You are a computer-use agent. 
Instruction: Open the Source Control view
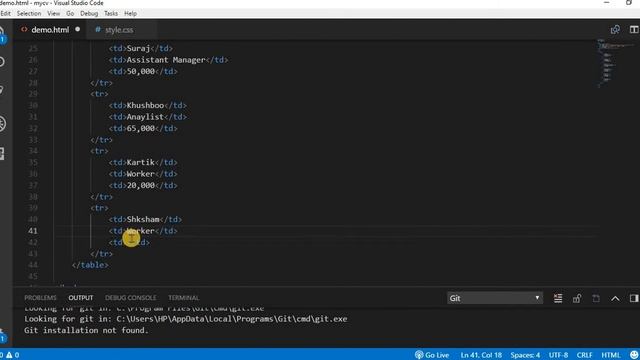[x=2, y=90]
